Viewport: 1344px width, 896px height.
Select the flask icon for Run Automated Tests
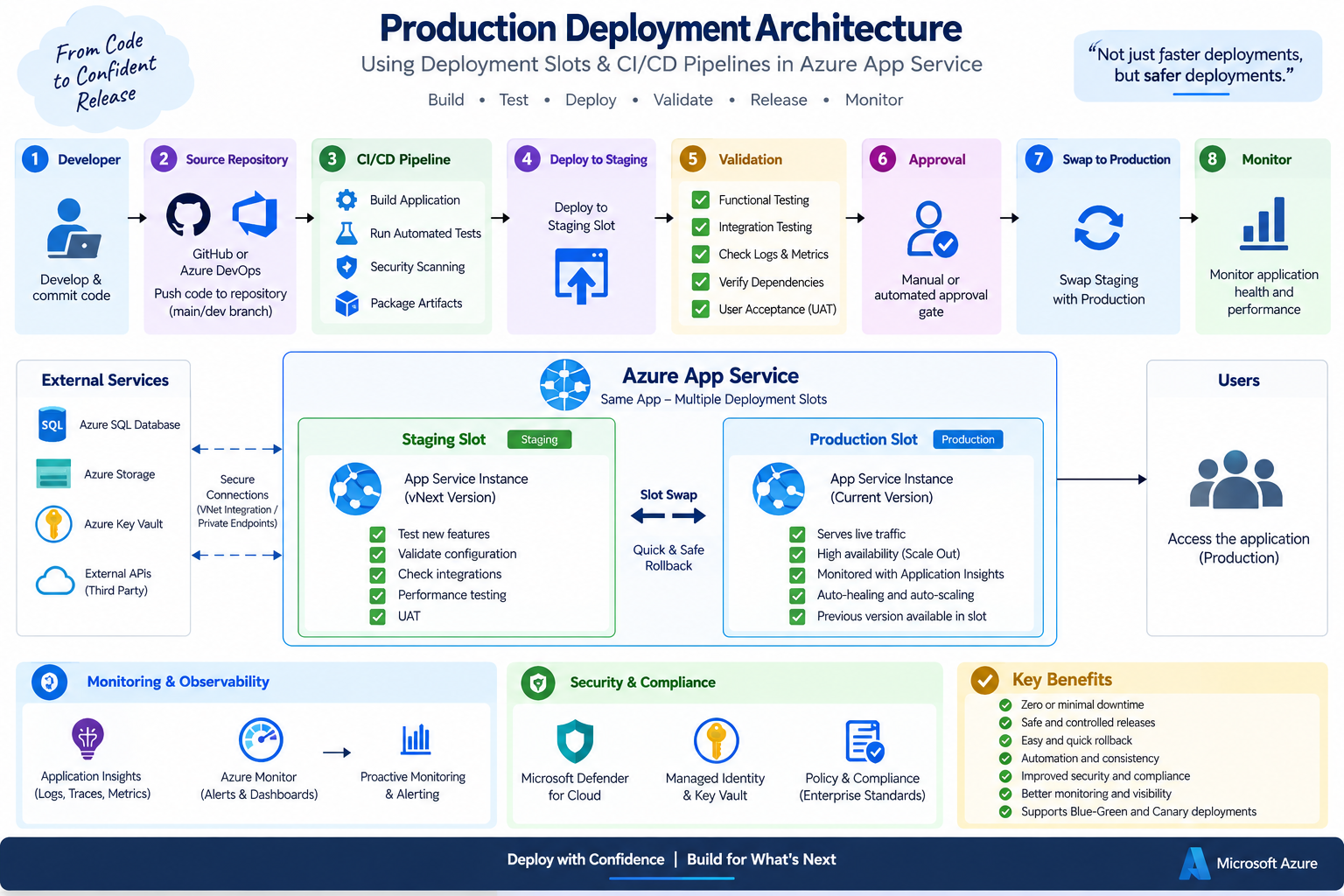tap(346, 234)
